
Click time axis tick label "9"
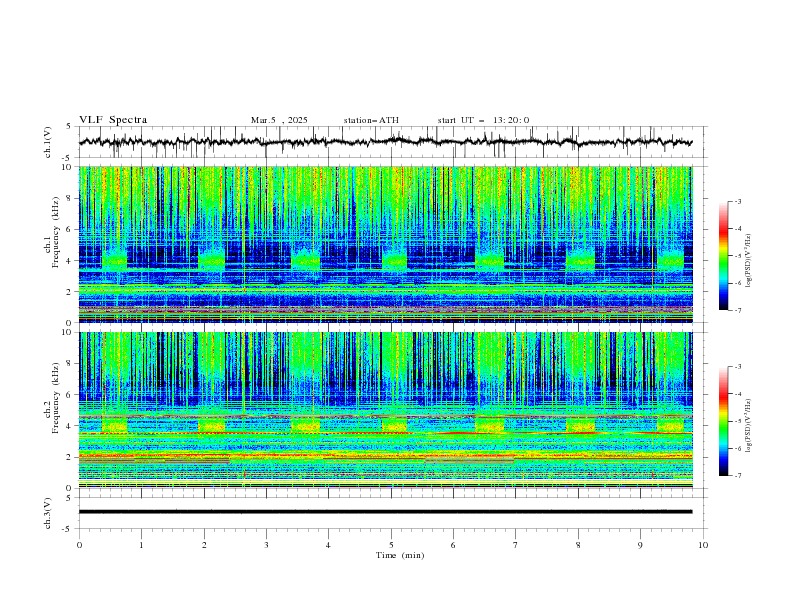(x=640, y=545)
